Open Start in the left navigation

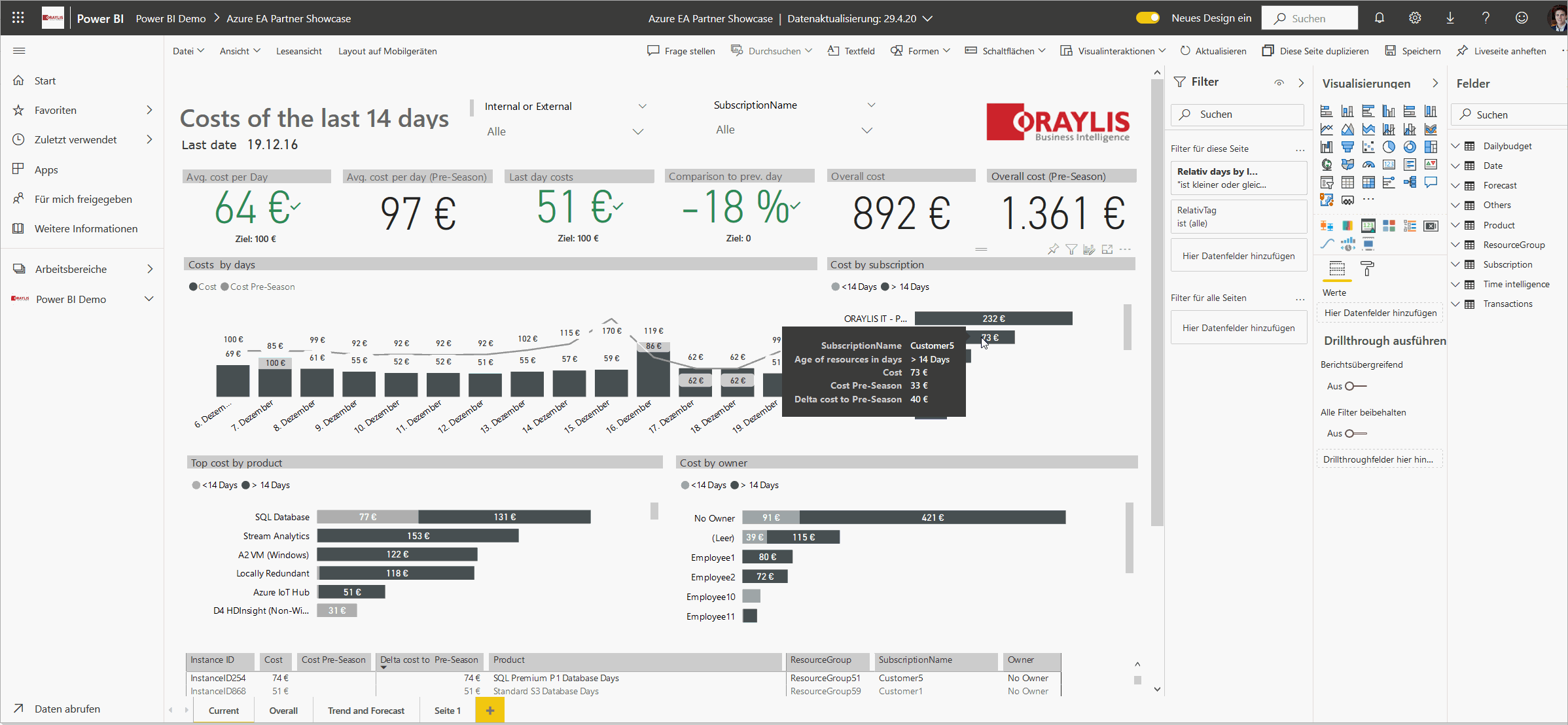pos(45,80)
